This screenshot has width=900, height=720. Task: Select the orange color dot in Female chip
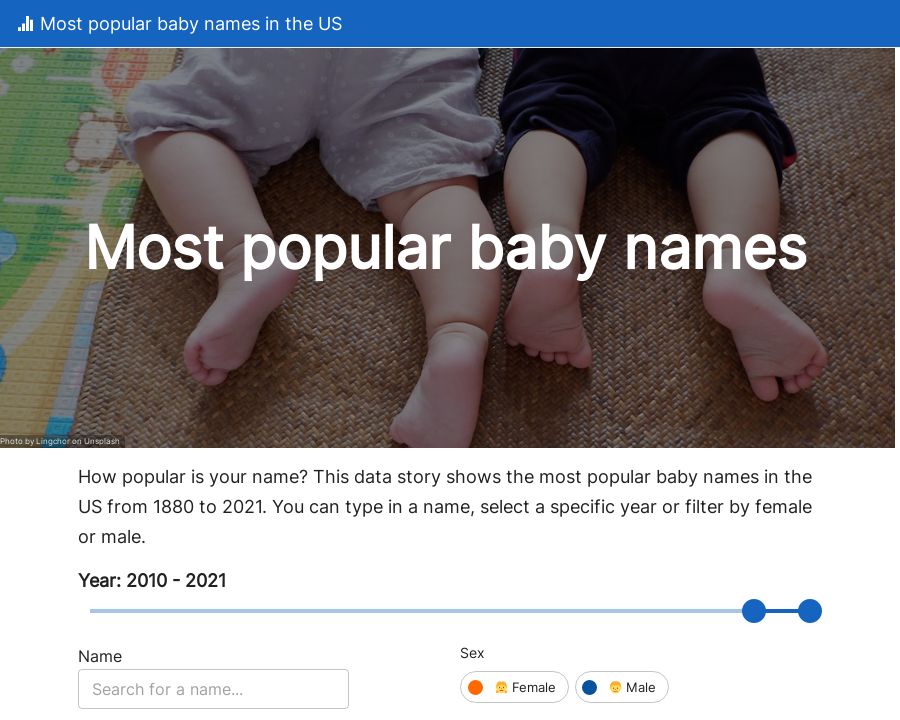point(476,687)
